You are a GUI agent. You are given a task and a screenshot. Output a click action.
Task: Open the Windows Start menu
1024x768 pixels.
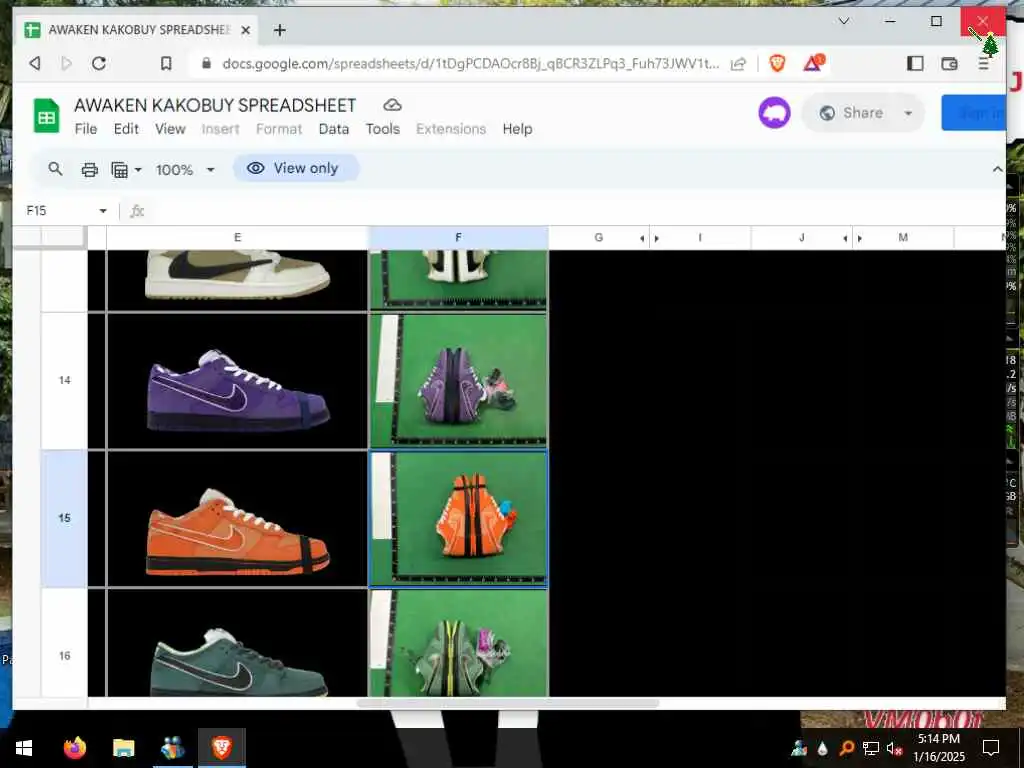coord(24,748)
